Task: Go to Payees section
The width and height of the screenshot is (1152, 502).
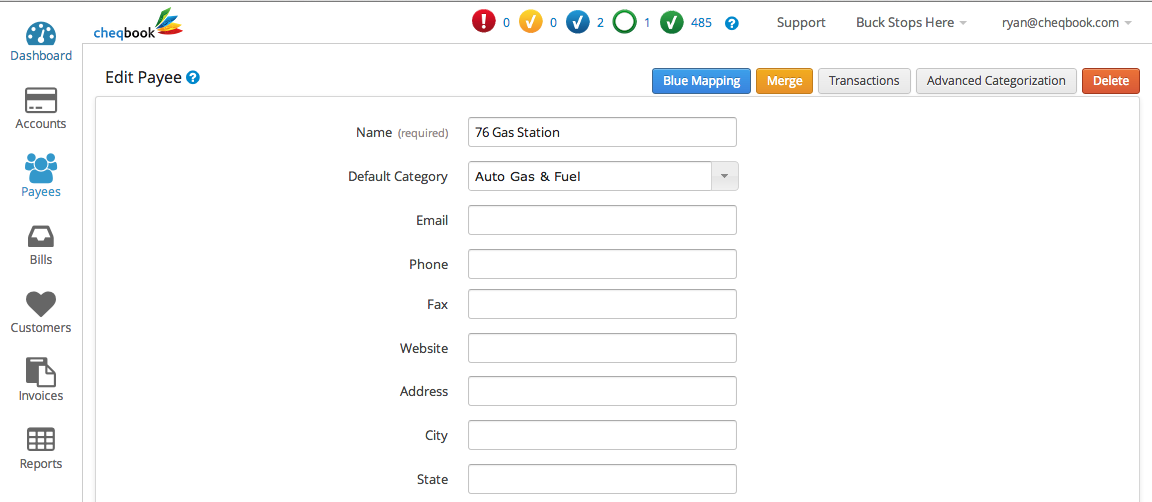Action: point(41,176)
